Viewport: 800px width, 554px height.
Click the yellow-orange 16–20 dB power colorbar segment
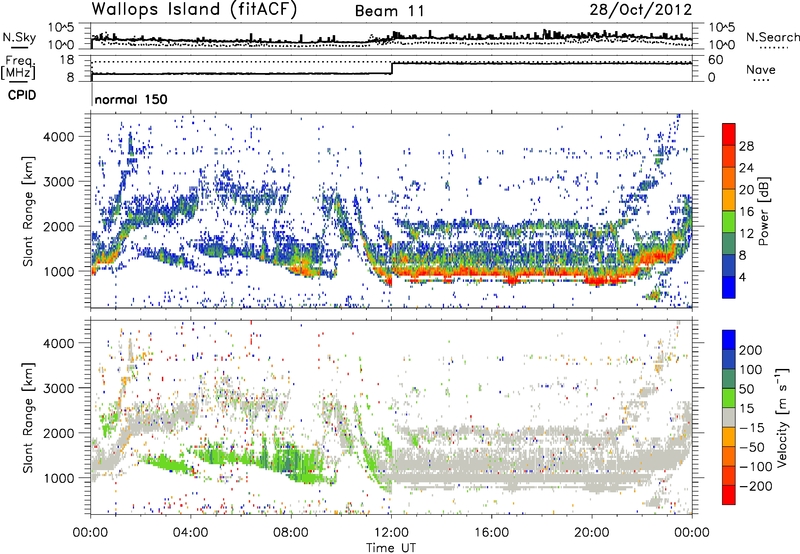(x=729, y=200)
